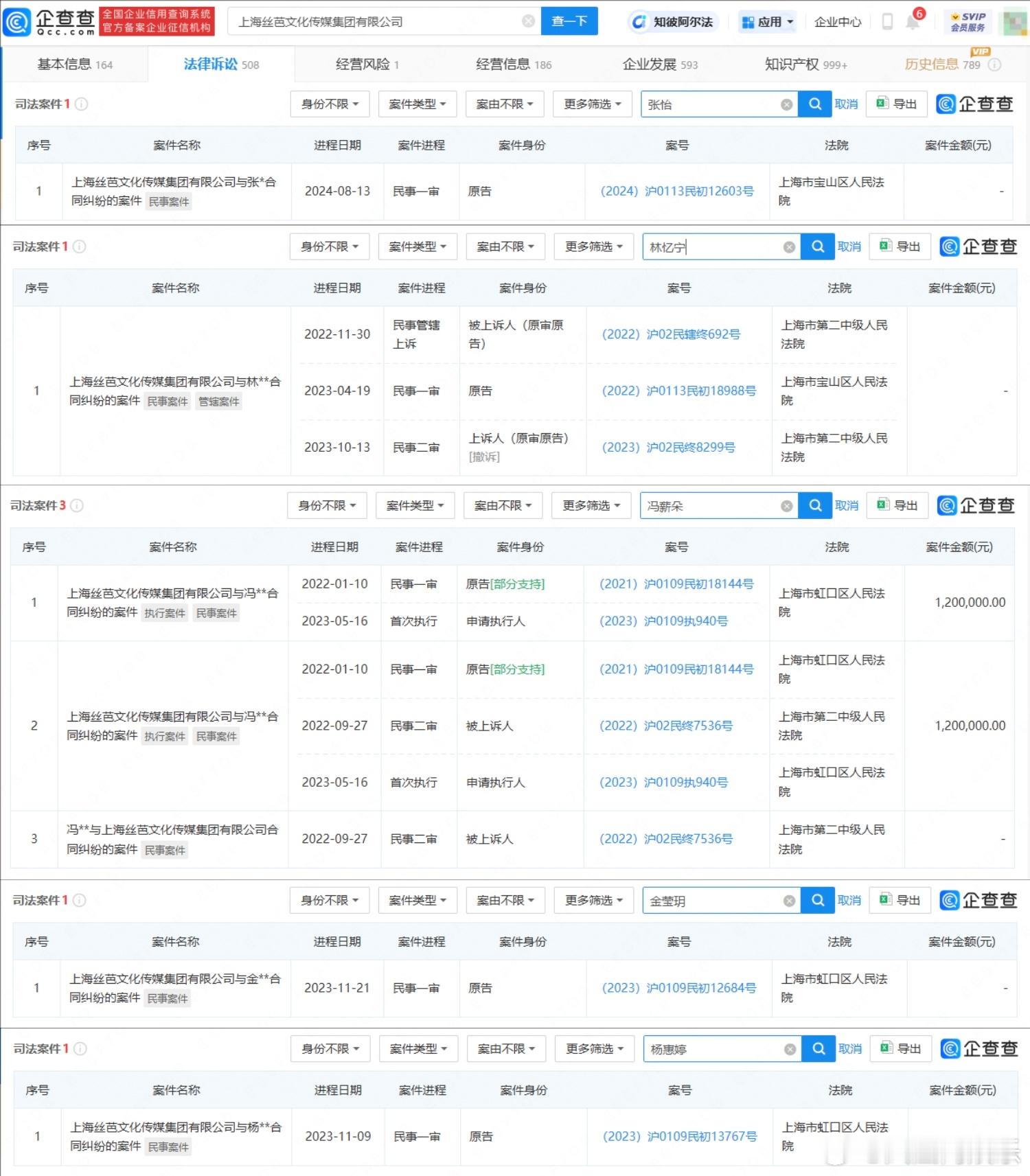The image size is (1030, 1176).
Task: Click info icon beside 司法案件 1 in 杨惠婷 section
Action: click(80, 1049)
